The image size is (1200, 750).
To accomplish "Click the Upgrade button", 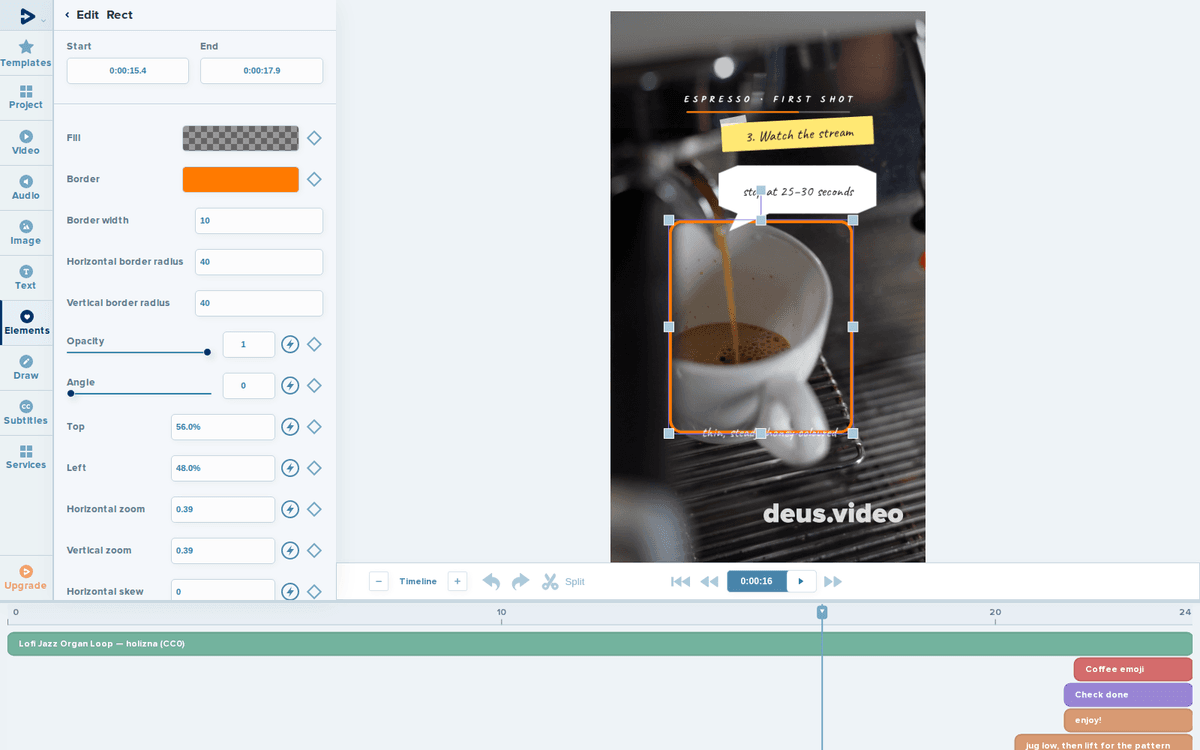I will coord(26,577).
